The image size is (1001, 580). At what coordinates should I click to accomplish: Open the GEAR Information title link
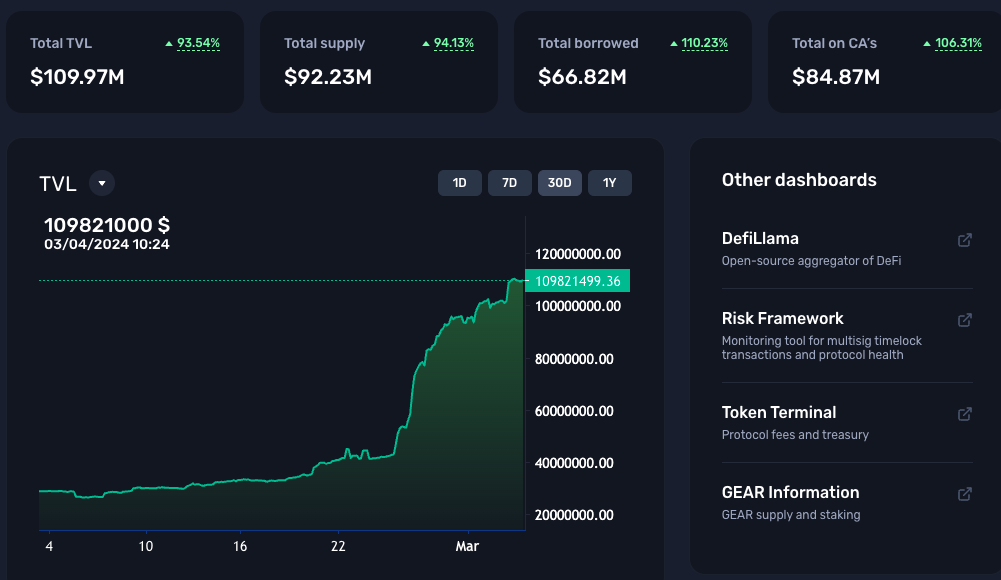(790, 493)
